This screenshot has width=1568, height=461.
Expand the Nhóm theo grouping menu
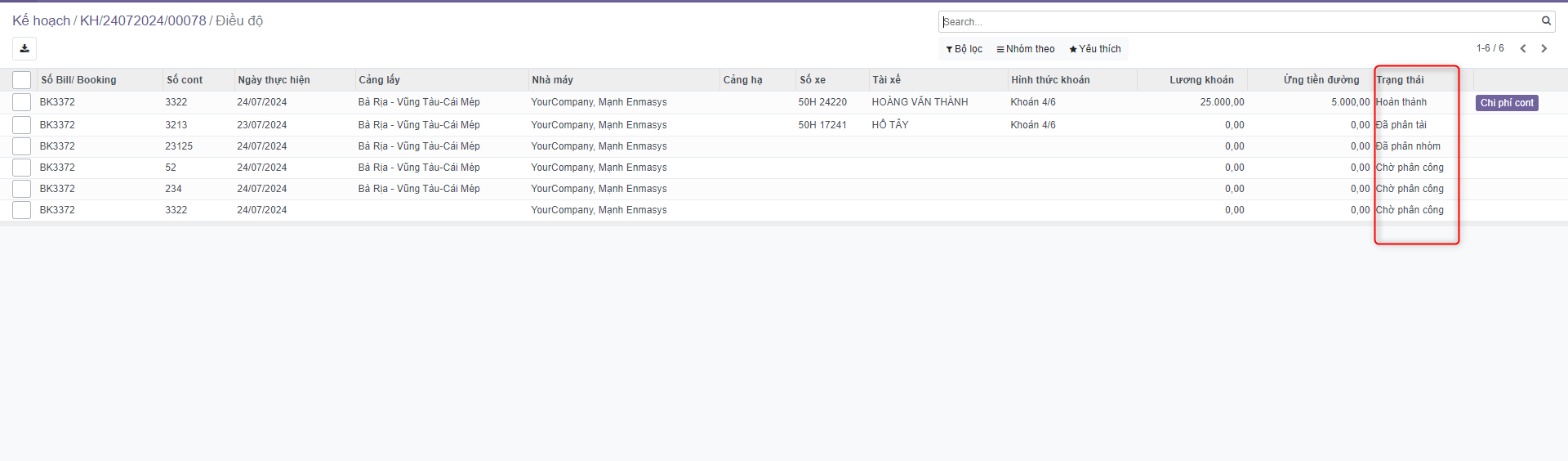[x=1026, y=49]
